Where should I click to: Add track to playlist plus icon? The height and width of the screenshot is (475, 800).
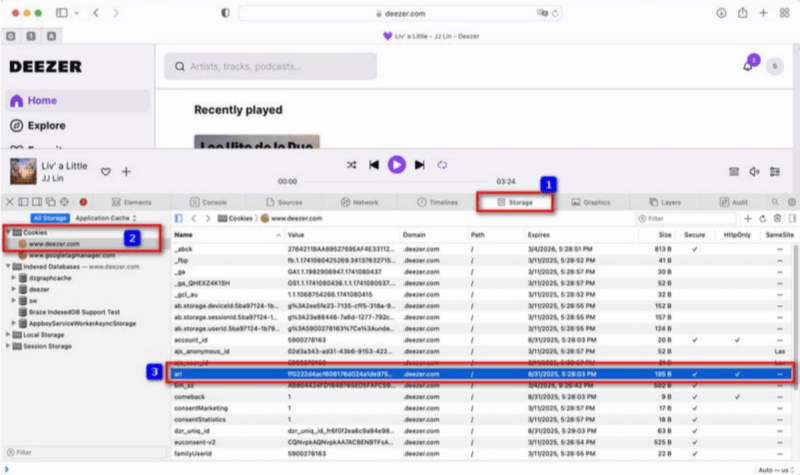(126, 172)
